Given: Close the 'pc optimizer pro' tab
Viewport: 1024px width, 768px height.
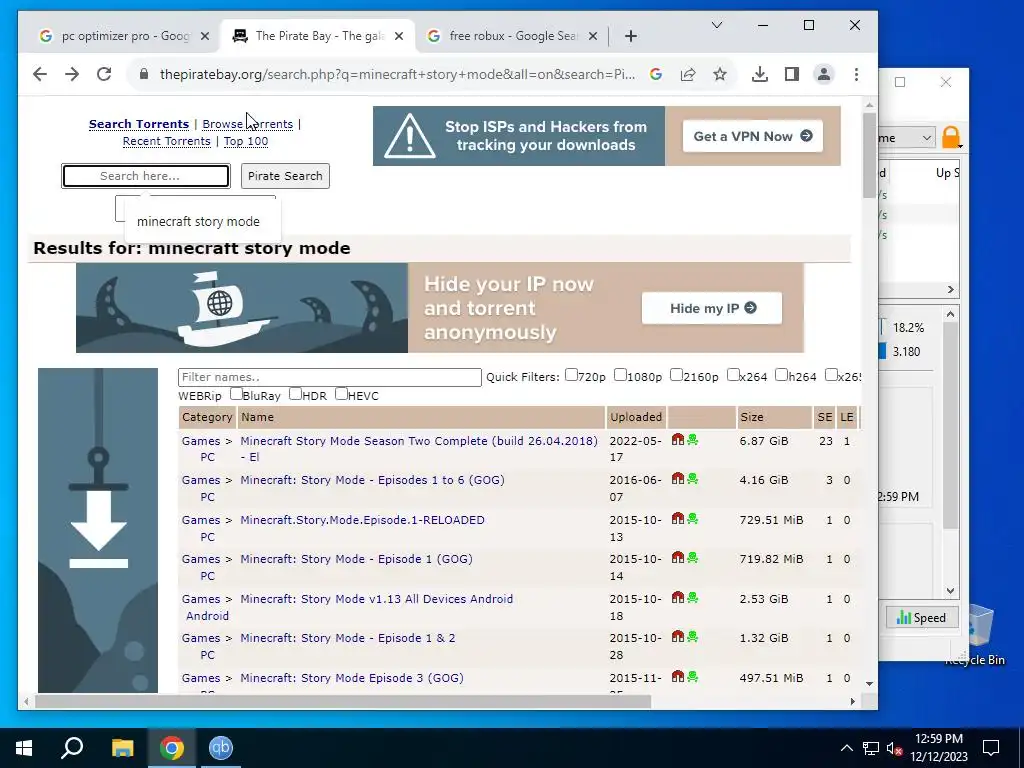Looking at the screenshot, I should coord(204,37).
